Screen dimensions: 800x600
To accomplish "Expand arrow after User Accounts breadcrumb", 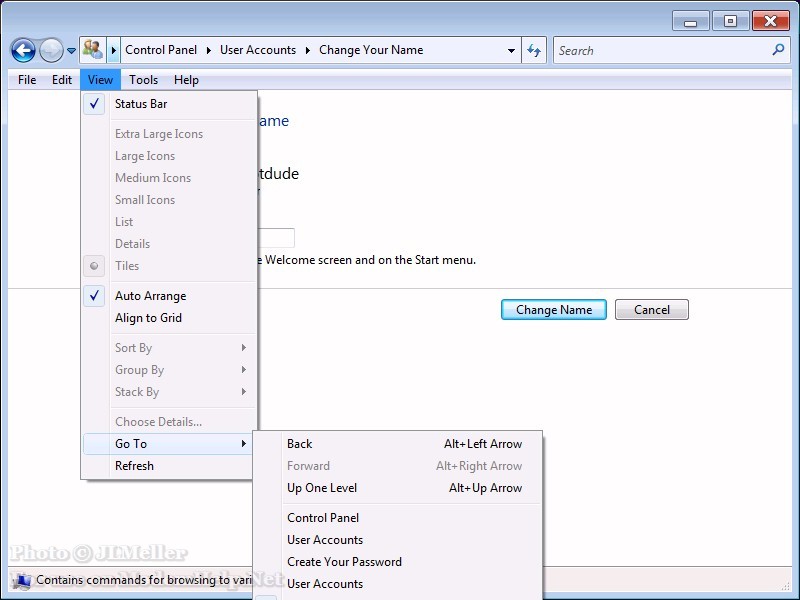I will coord(308,50).
